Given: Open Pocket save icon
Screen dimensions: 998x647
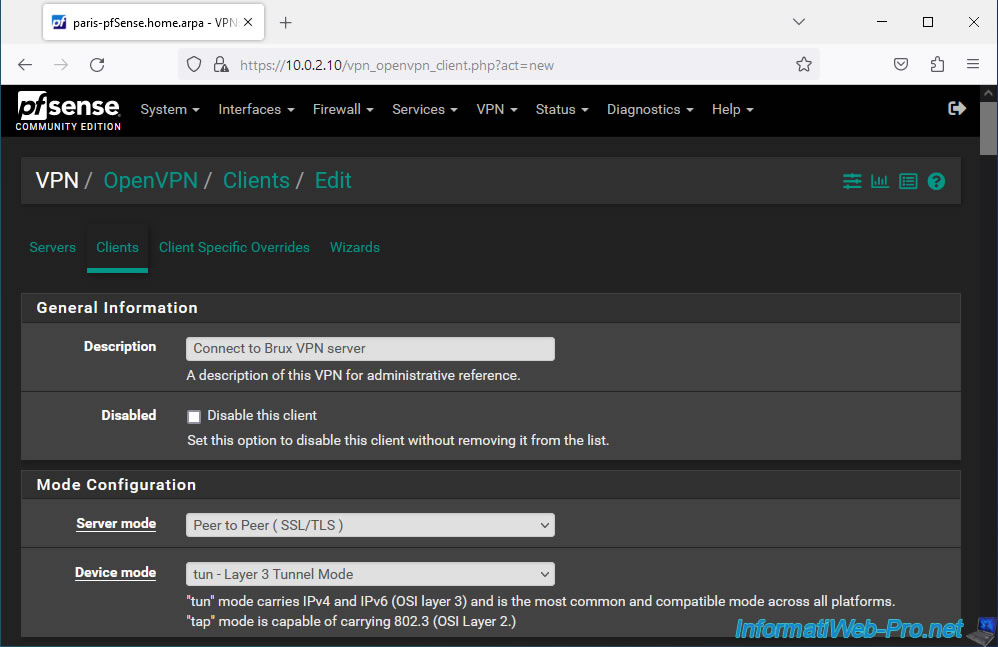Looking at the screenshot, I should 901,64.
